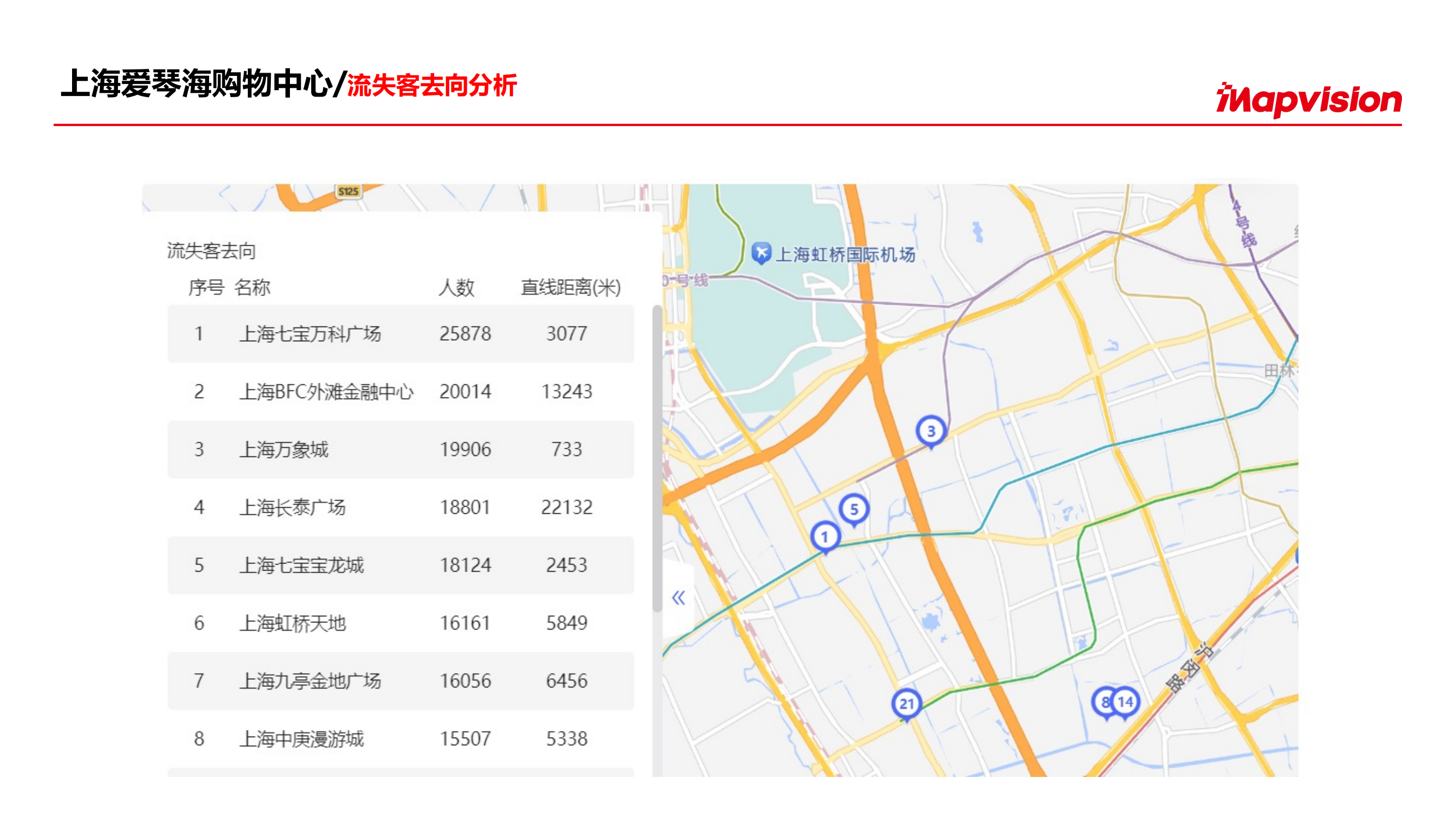
Task: Click map marker number 5
Action: pyautogui.click(x=854, y=509)
